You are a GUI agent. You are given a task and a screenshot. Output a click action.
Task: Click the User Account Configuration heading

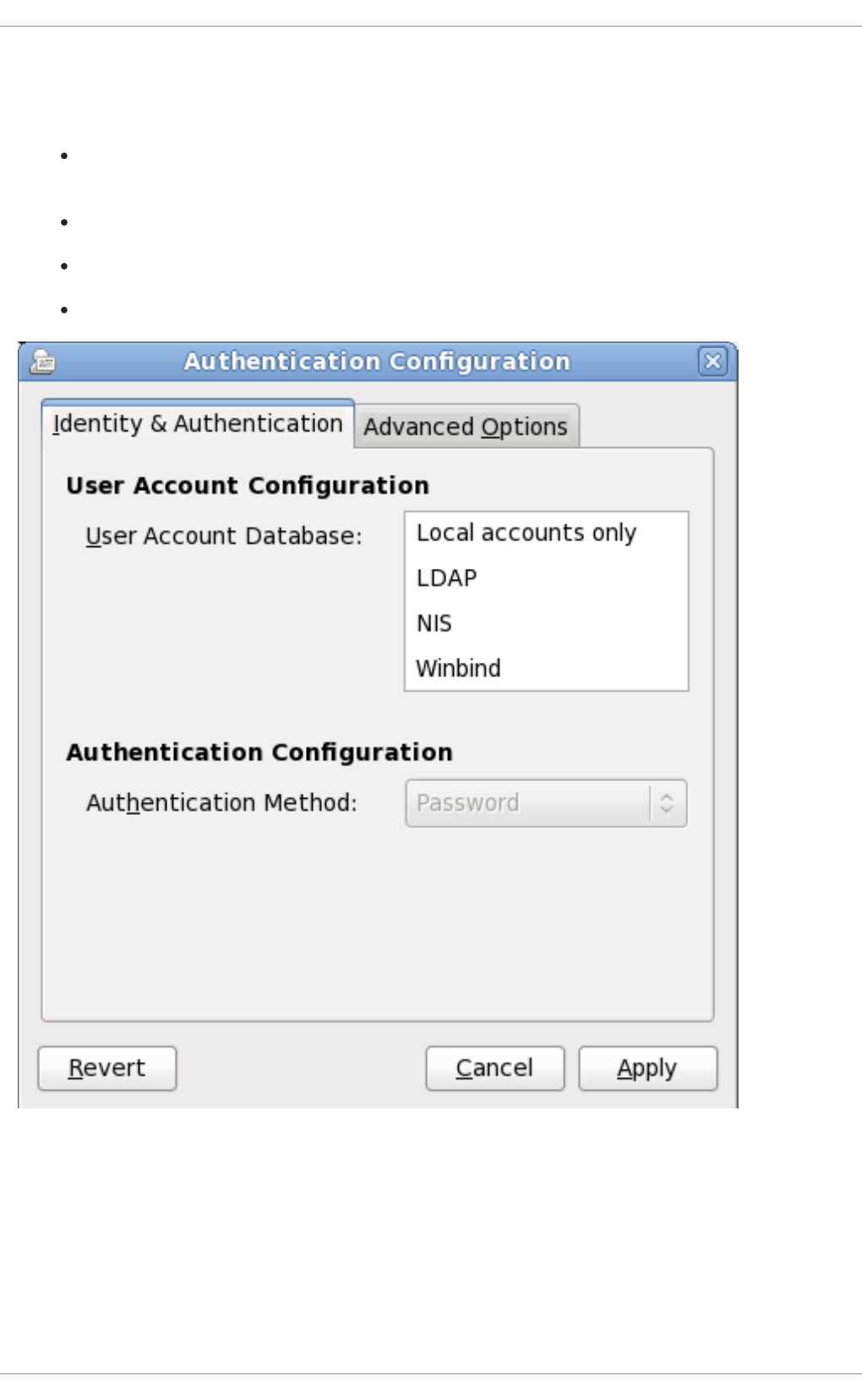(248, 485)
